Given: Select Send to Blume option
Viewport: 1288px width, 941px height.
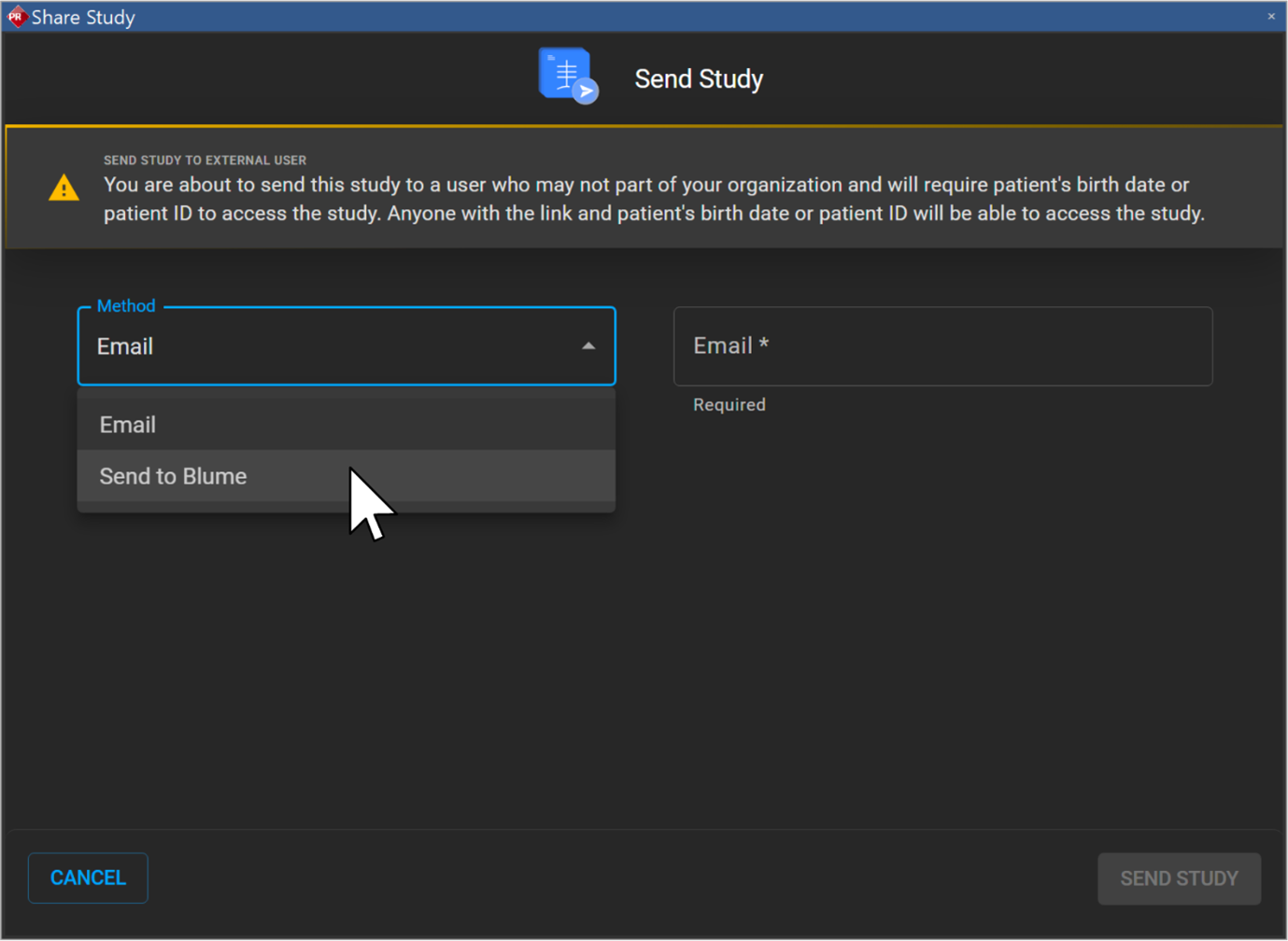Looking at the screenshot, I should pos(173,476).
